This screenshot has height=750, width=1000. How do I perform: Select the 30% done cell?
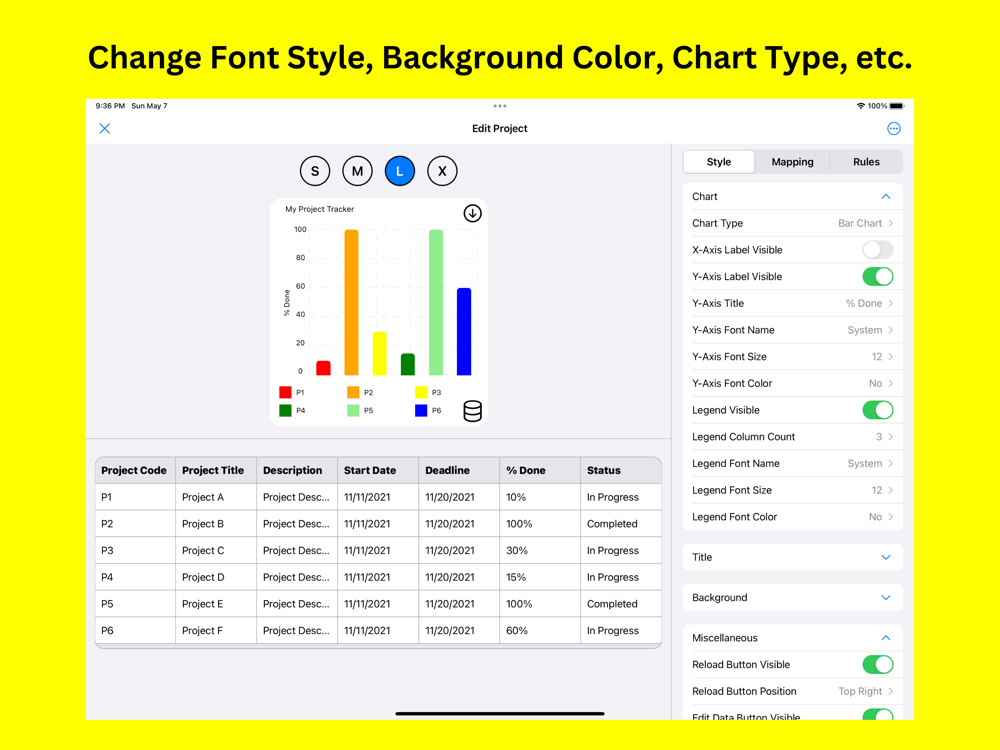pyautogui.click(x=540, y=551)
